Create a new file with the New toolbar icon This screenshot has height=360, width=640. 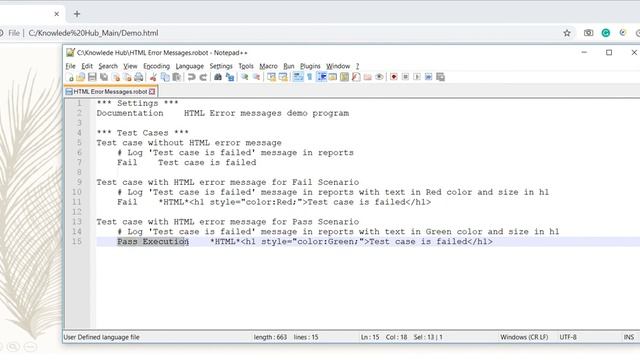[x=70, y=77]
